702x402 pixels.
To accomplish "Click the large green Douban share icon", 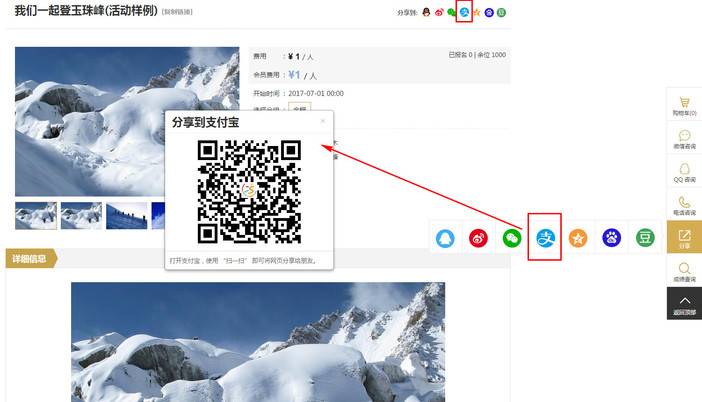I will [645, 238].
